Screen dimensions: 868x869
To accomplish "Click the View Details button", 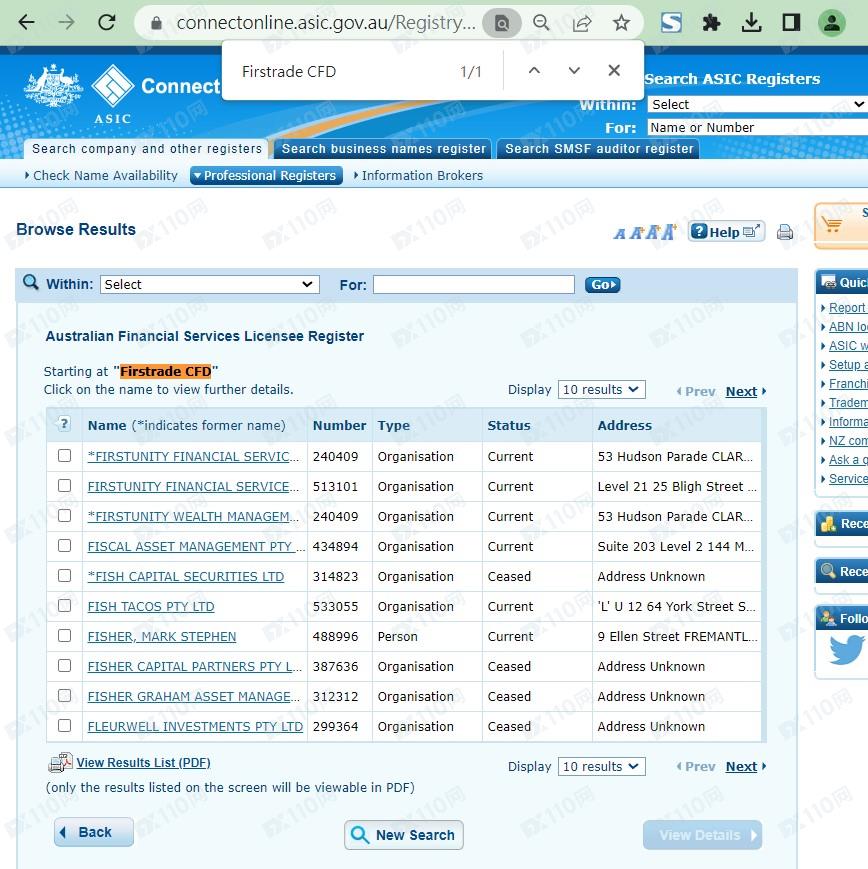I will [702, 835].
